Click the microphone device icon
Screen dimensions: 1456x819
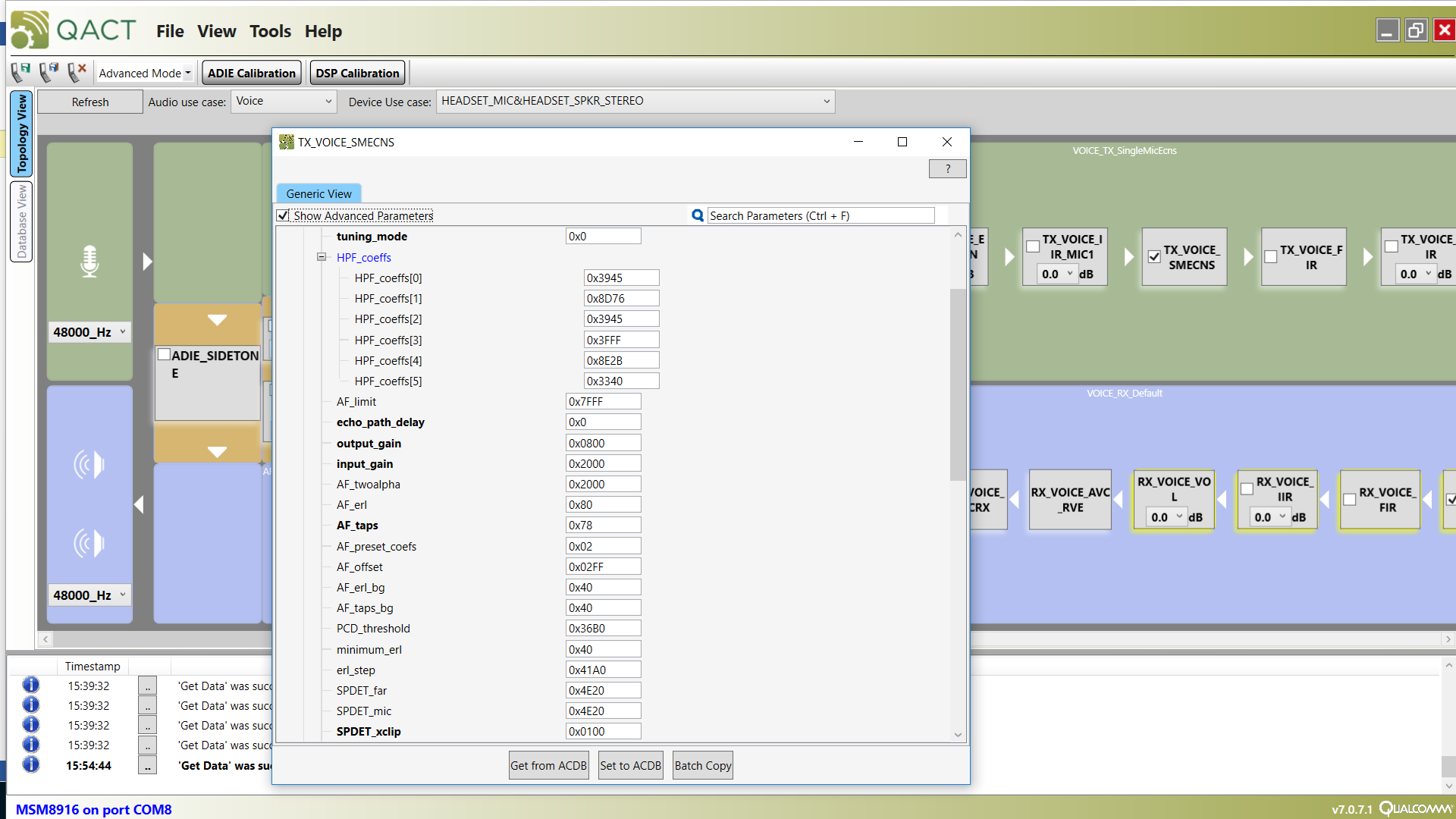coord(89,261)
